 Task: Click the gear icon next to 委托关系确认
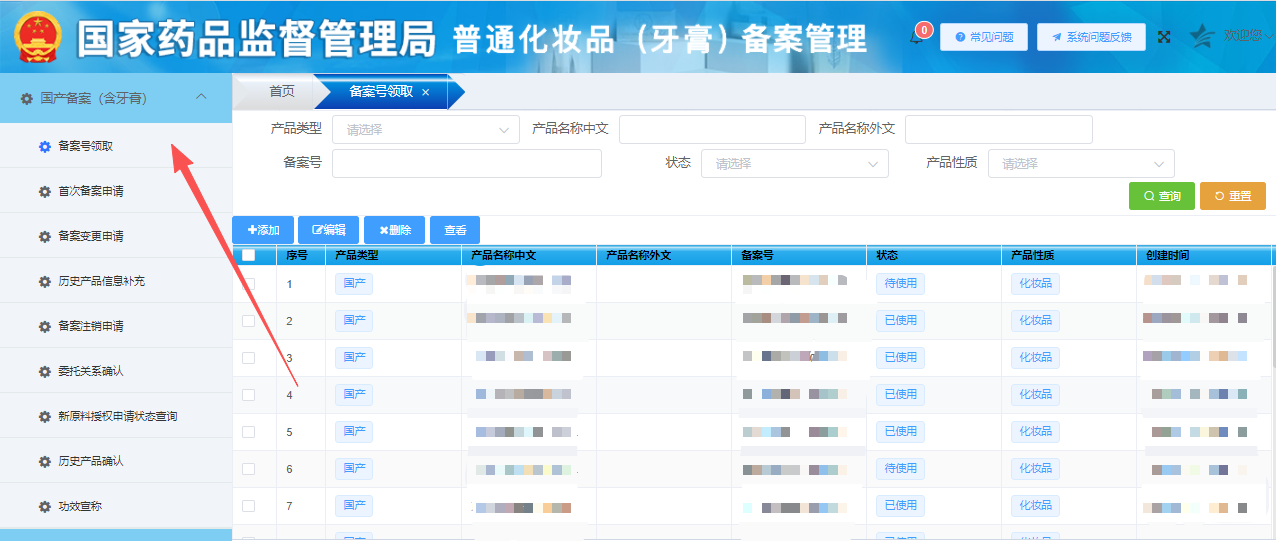[x=44, y=371]
